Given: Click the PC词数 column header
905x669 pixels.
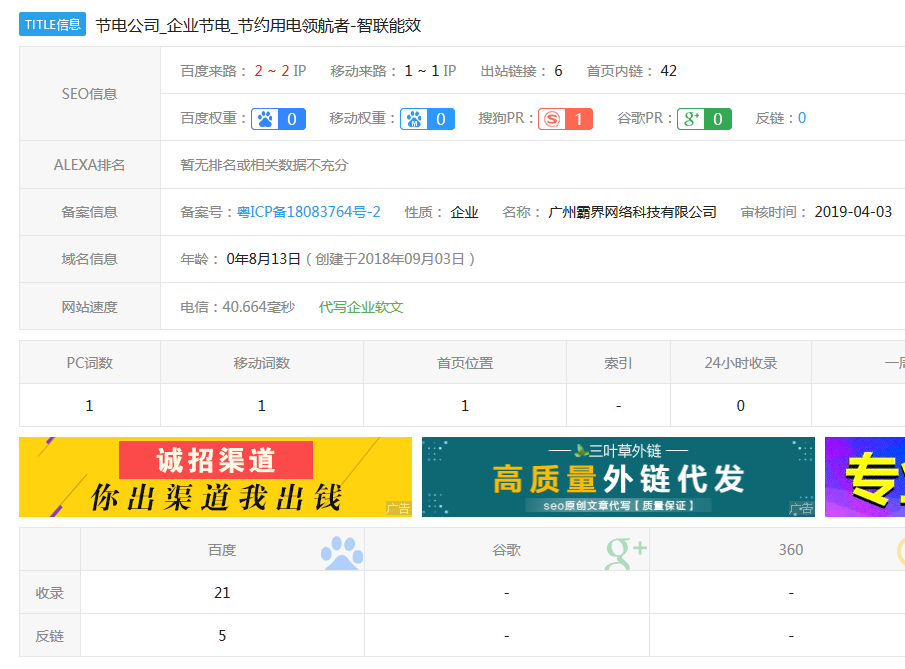Looking at the screenshot, I should (x=89, y=363).
